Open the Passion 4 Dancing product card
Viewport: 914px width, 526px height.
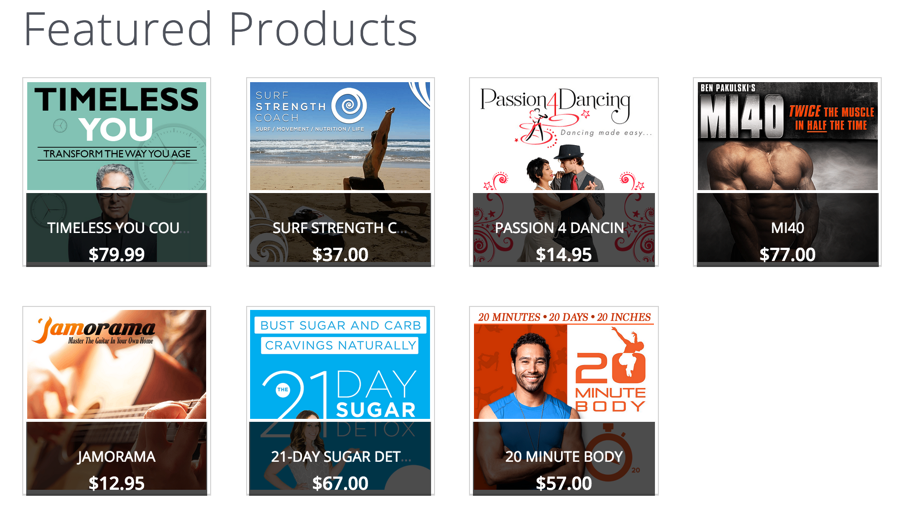tap(564, 172)
